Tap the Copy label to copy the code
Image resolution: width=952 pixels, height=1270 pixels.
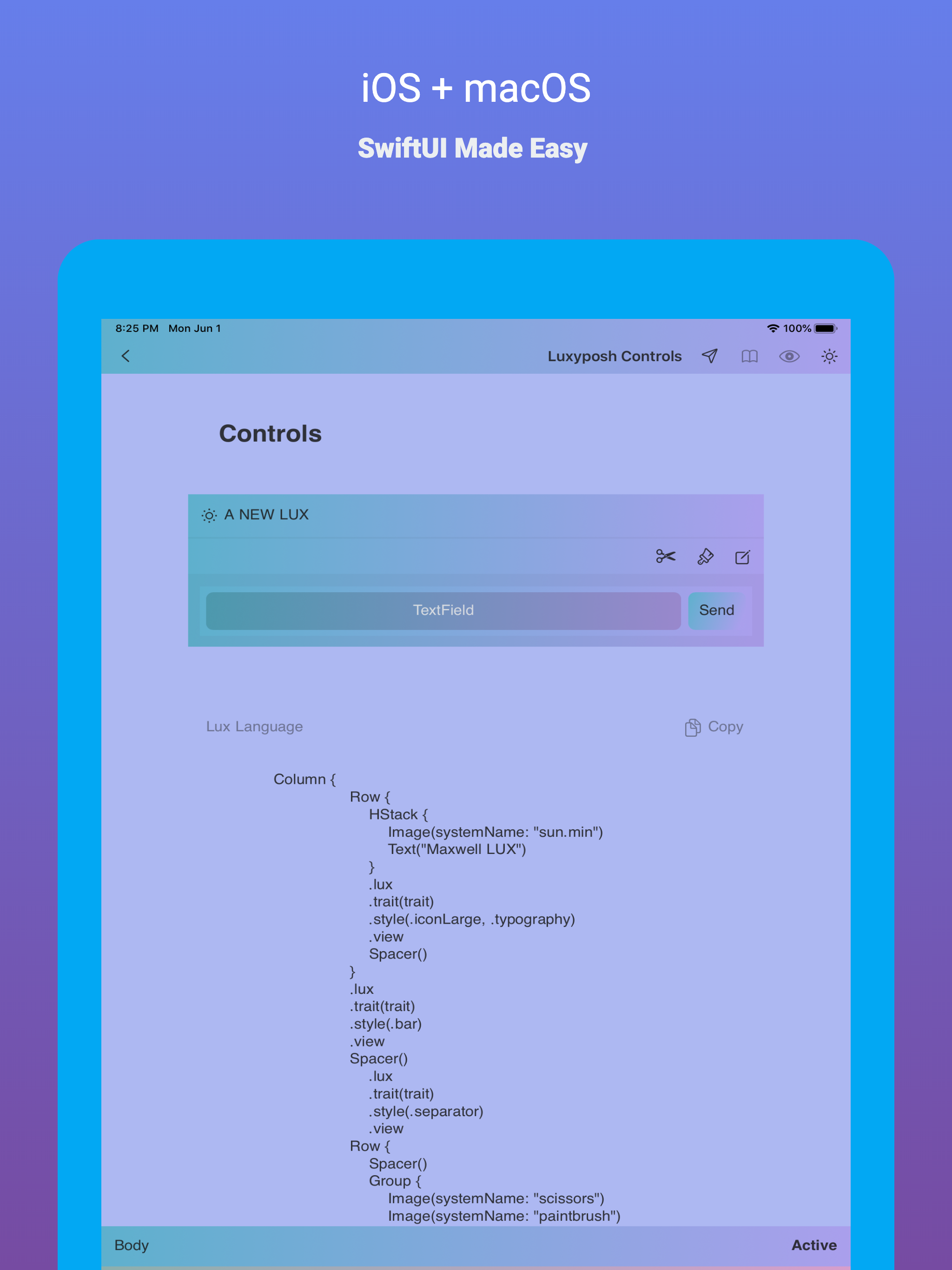726,727
